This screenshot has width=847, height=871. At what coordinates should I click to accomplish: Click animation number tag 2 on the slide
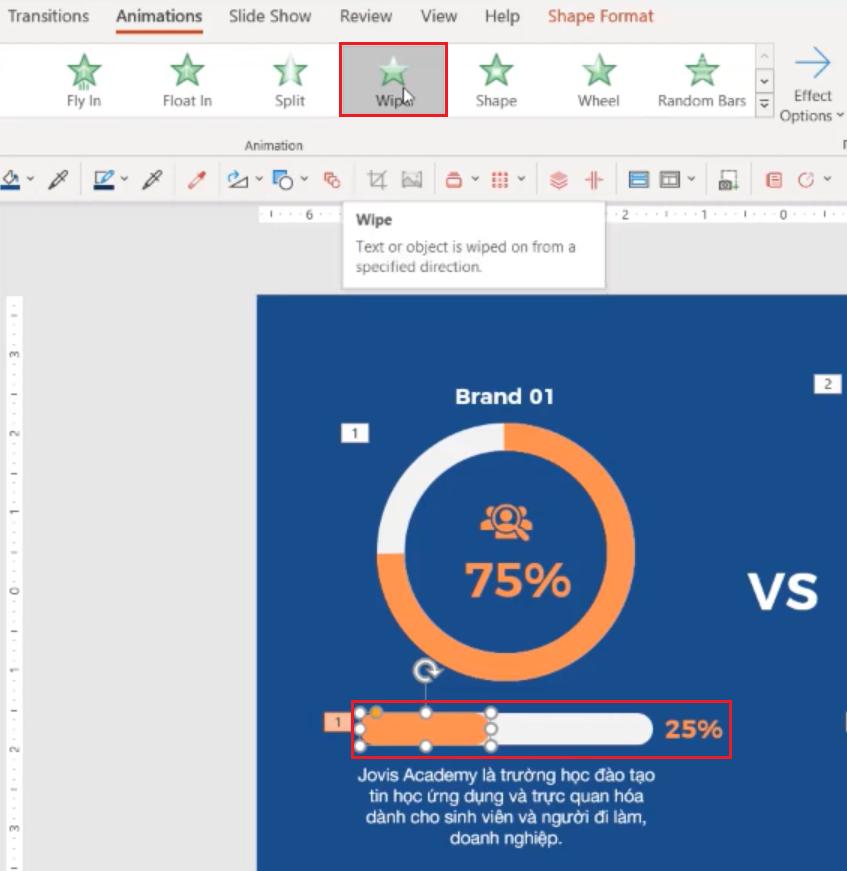point(826,382)
